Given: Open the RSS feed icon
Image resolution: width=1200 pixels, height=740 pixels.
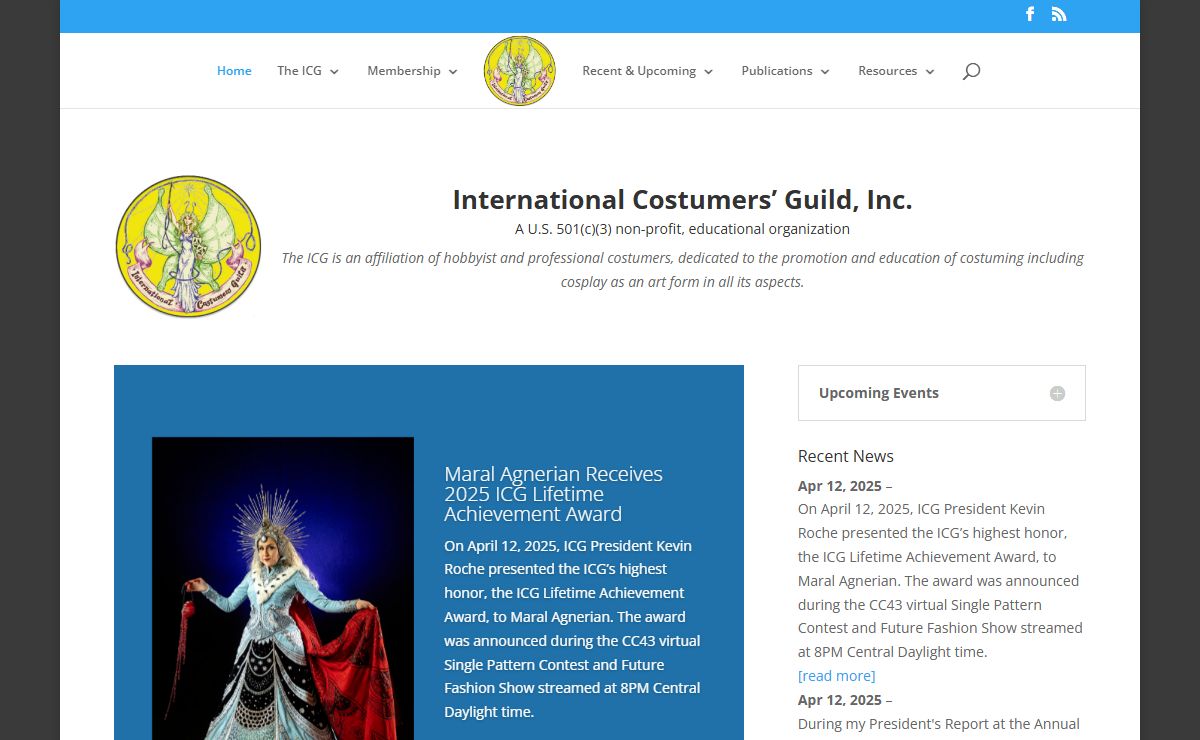Looking at the screenshot, I should pos(1059,14).
